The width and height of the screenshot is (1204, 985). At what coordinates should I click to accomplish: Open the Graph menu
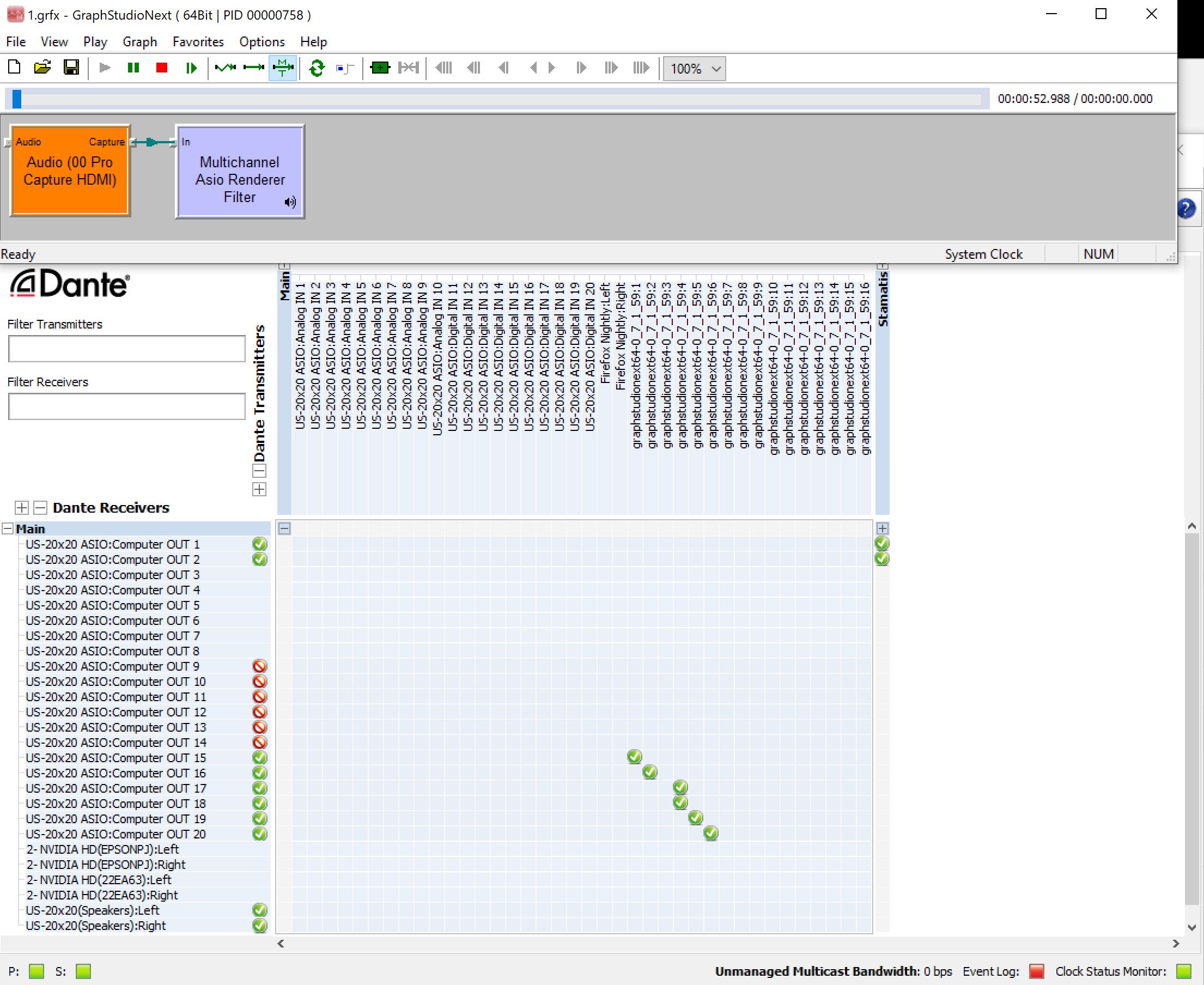[x=139, y=42]
